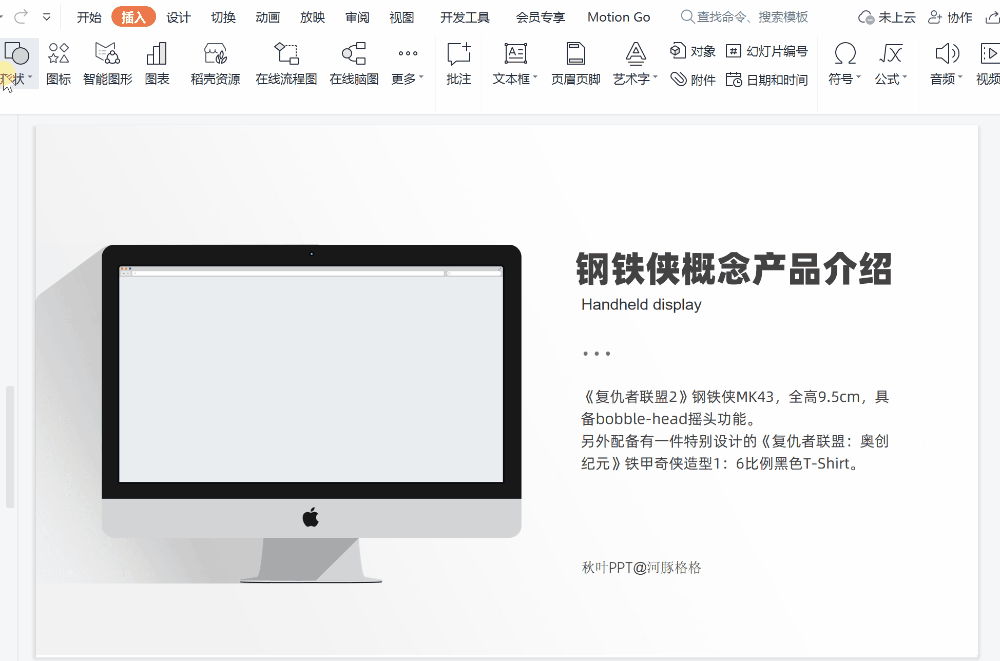Open 稻壳资源 resource library
The width and height of the screenshot is (1000, 661).
click(x=216, y=63)
